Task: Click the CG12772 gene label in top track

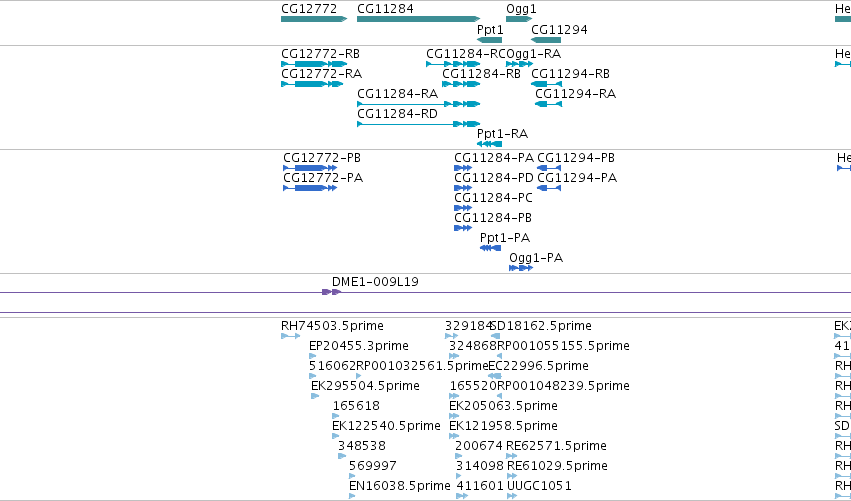Action: tap(309, 9)
